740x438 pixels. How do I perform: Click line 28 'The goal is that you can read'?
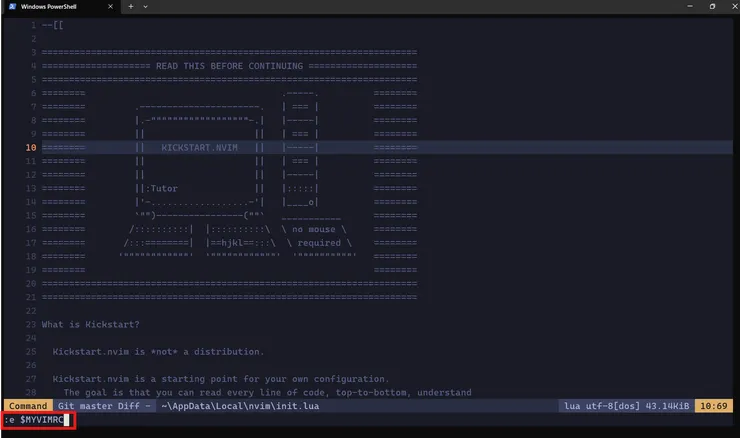[267, 393]
